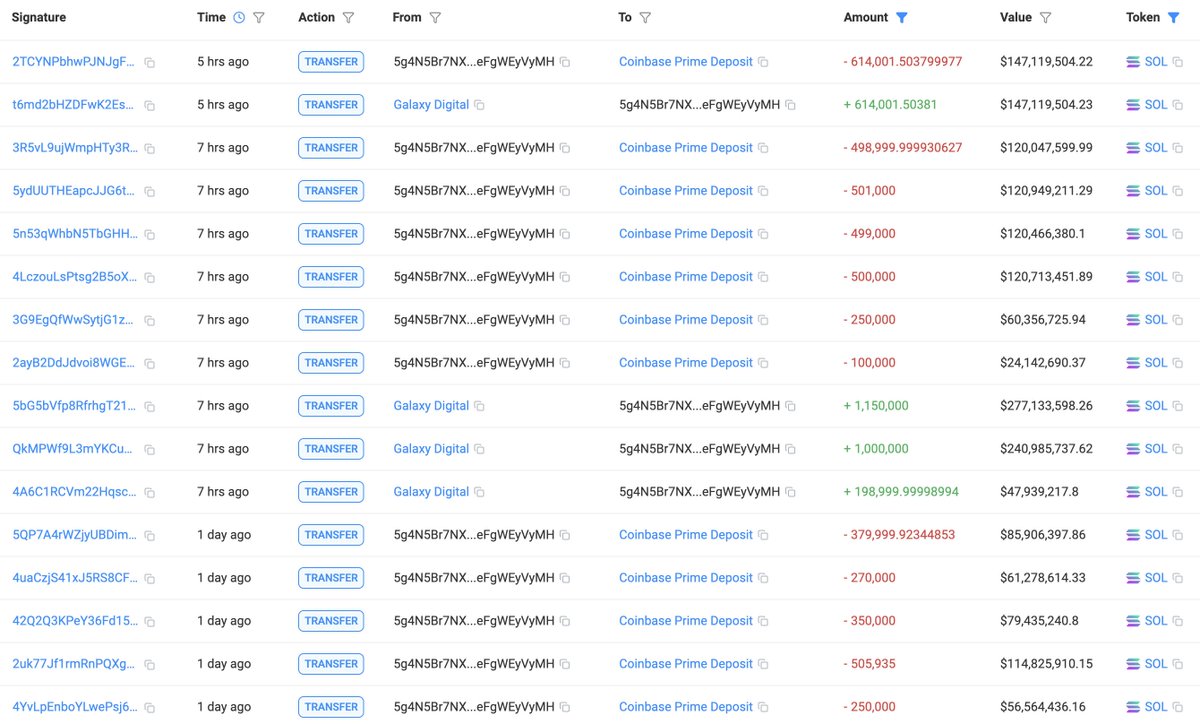Open the Time column filter
Image resolution: width=1200 pixels, height=724 pixels.
[259, 17]
